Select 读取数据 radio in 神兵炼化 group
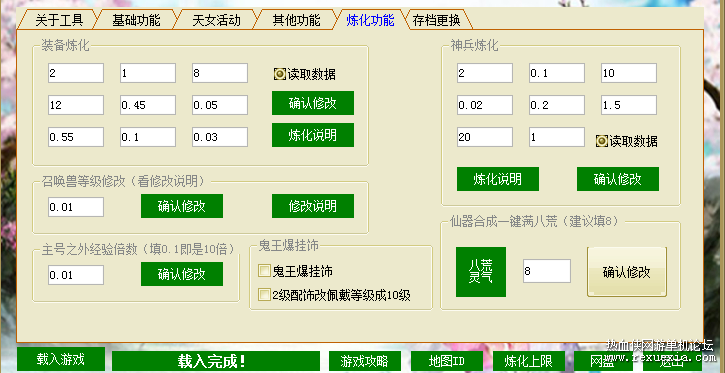Viewport: 725px width, 373px height. click(627, 141)
